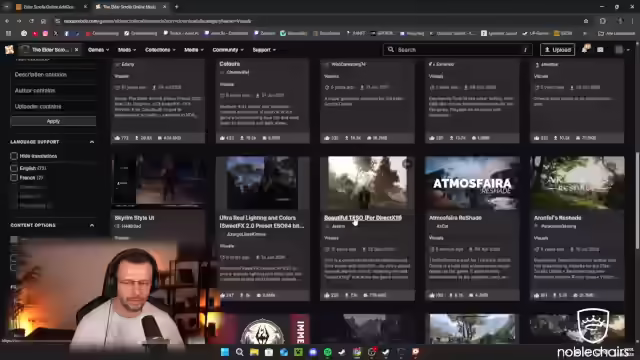Open the Support menu

[264, 50]
